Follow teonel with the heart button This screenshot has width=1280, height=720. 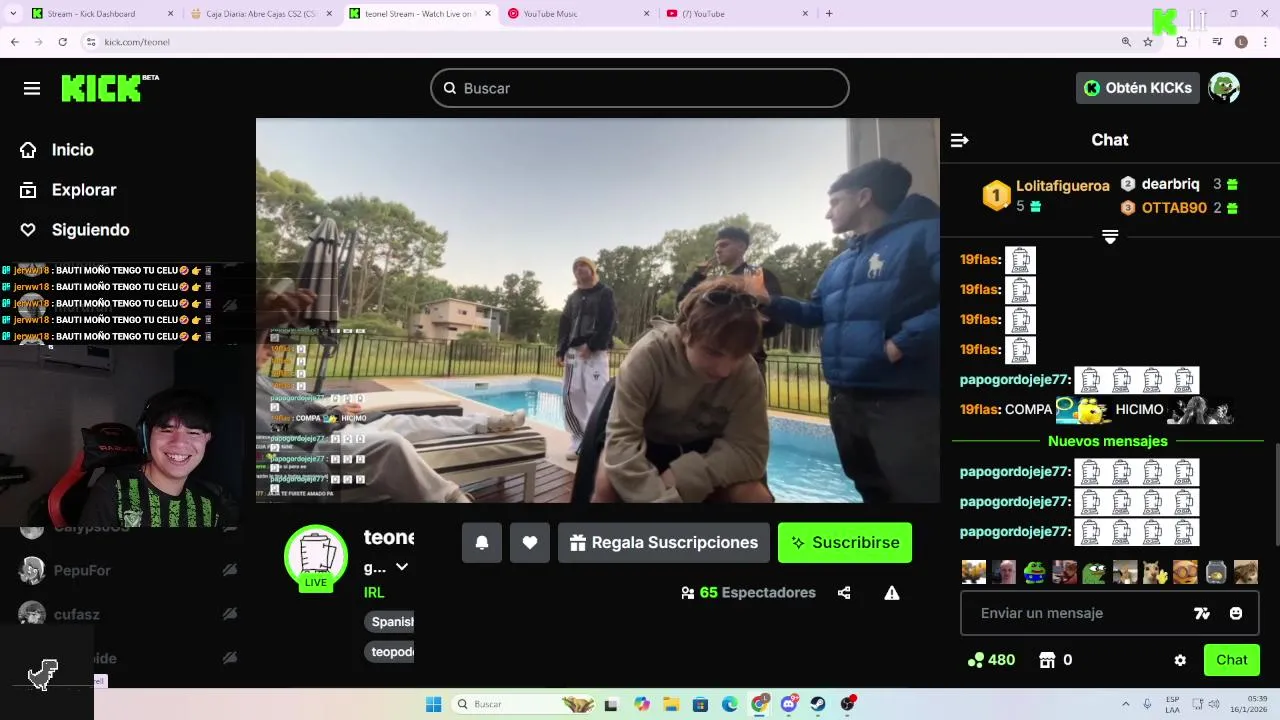click(x=530, y=542)
